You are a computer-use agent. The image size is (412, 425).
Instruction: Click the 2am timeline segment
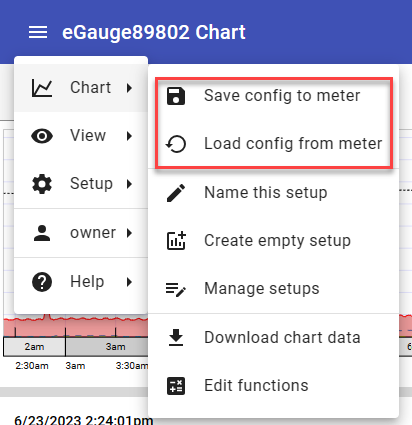pyautogui.click(x=34, y=347)
